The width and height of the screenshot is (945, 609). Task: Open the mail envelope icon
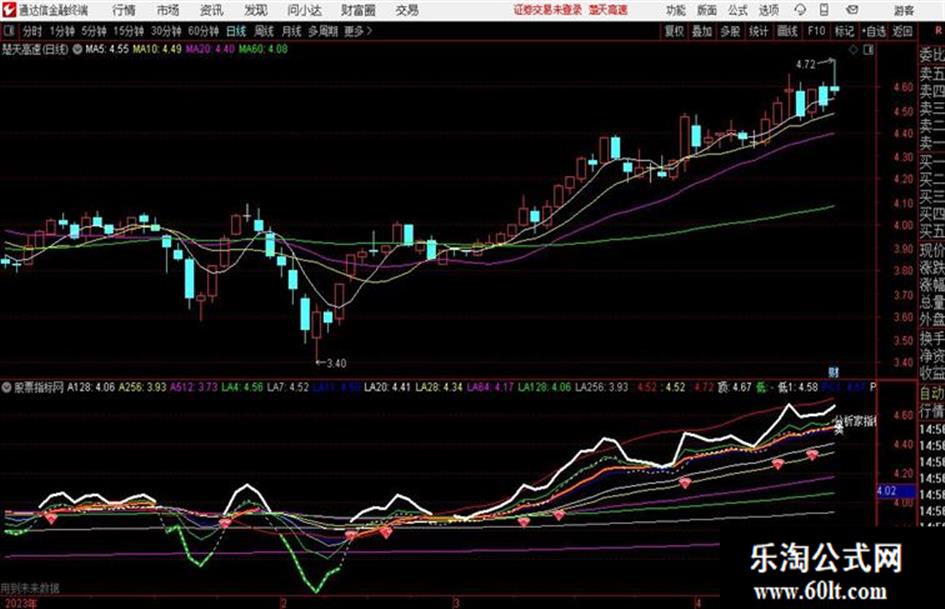click(x=852, y=10)
